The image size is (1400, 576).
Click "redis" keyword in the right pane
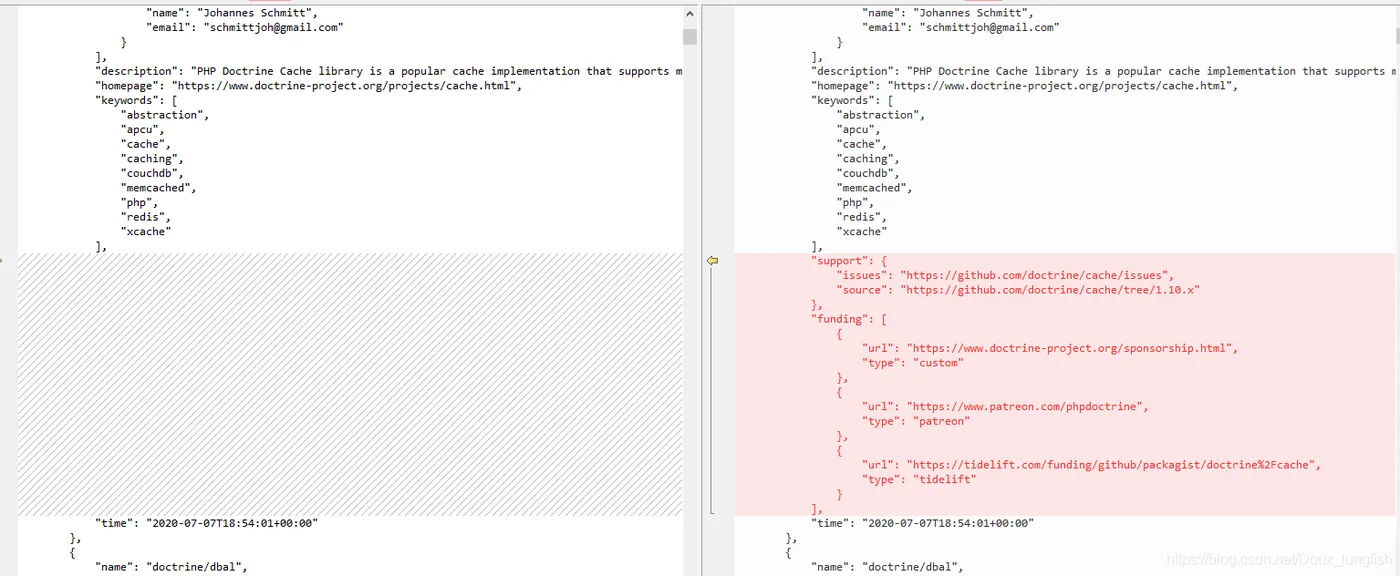click(x=863, y=217)
